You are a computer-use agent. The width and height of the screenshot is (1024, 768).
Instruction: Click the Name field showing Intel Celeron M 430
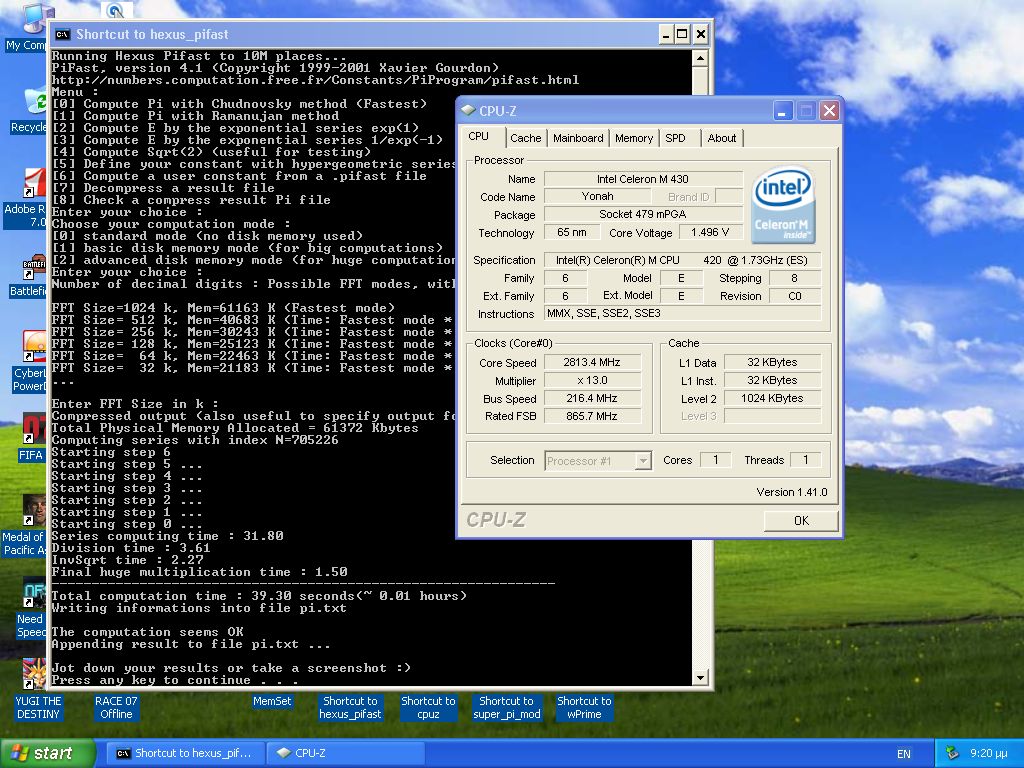643,178
